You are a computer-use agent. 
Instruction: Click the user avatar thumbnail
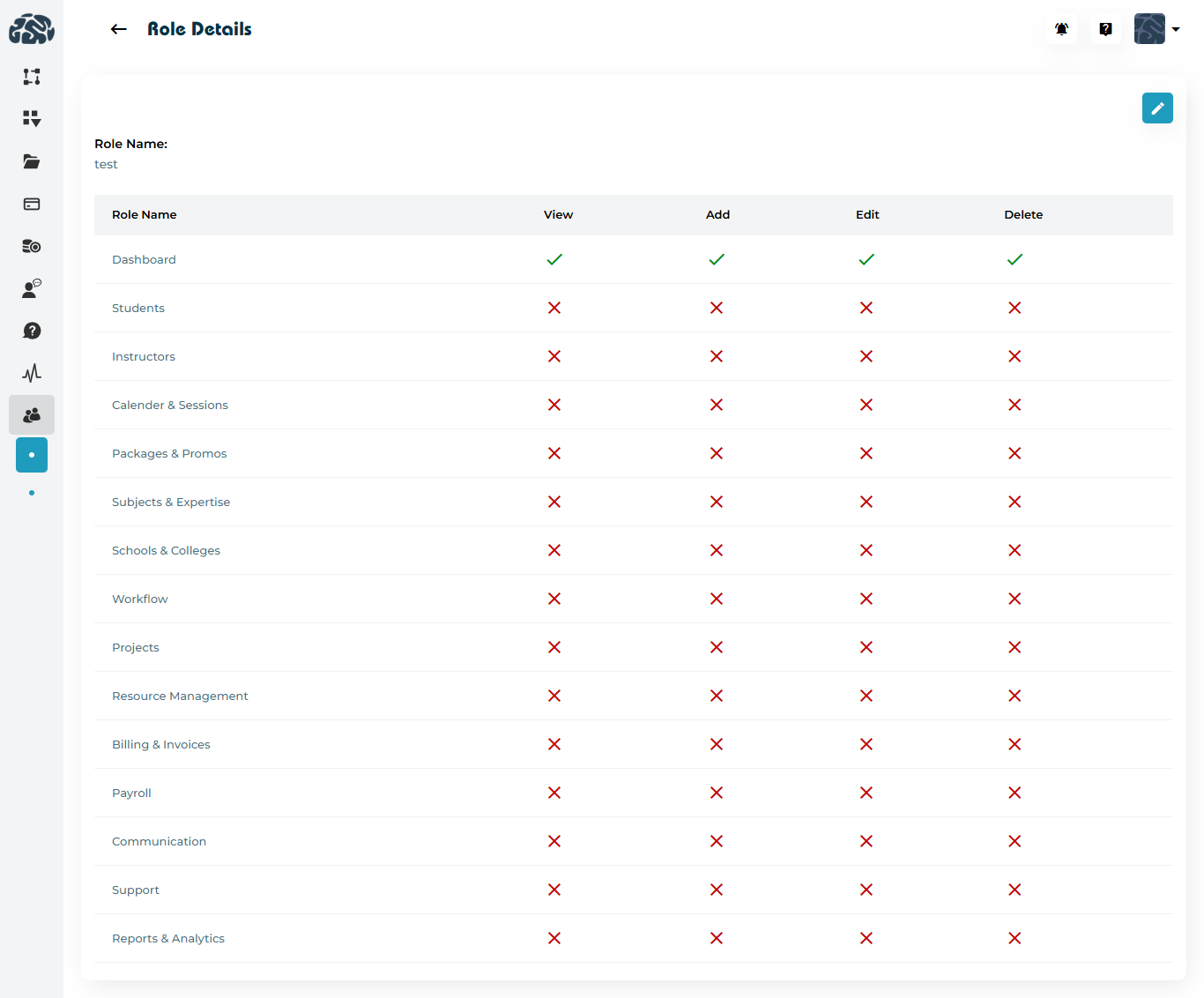point(1149,29)
